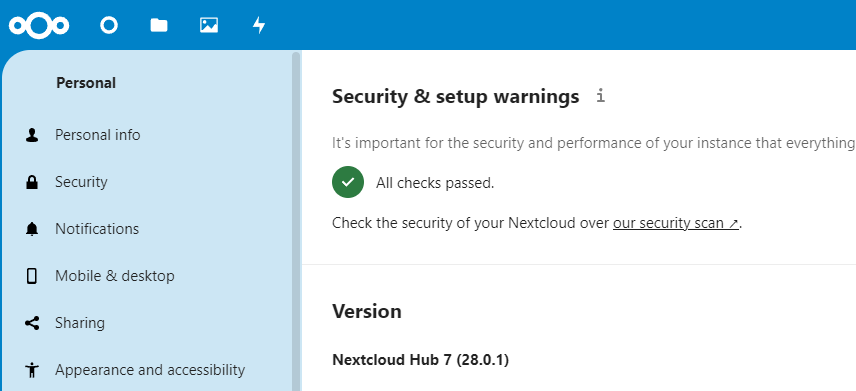Click 'Nextcloud Hub 7 (28.0.1)' version text
The height and width of the screenshot is (391, 856).
tap(420, 360)
